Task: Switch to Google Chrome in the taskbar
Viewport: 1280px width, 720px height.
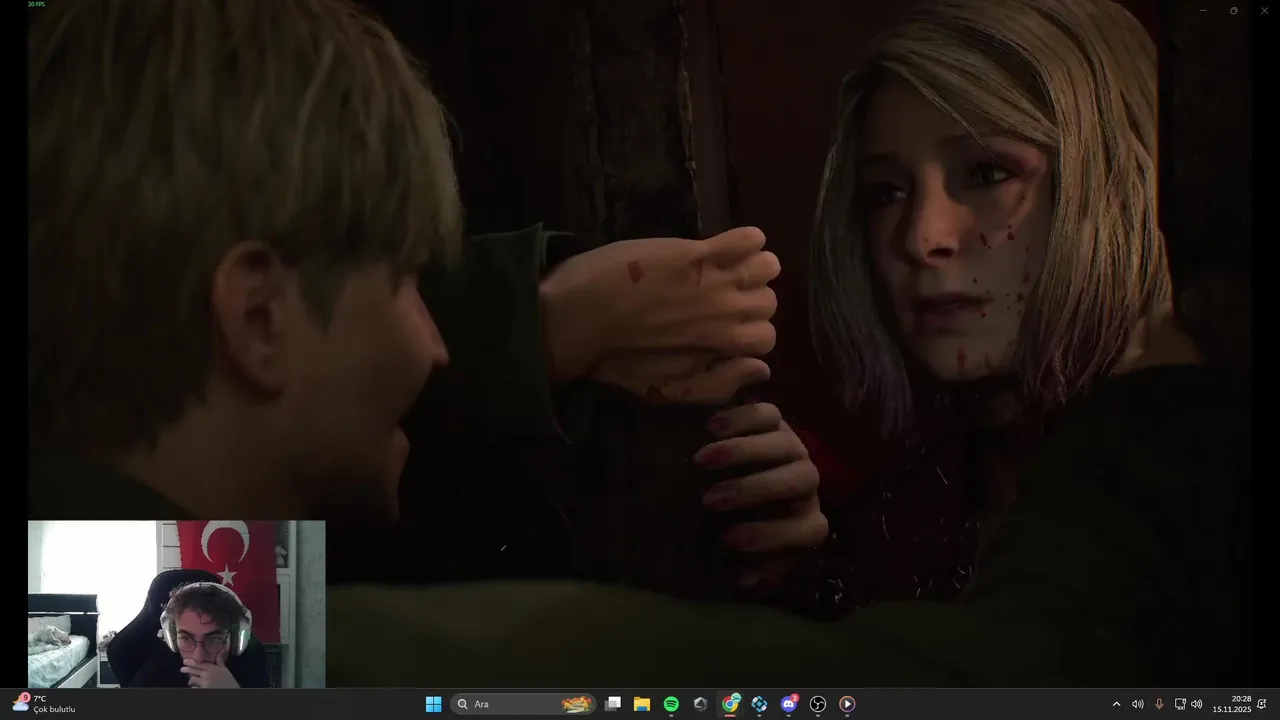Action: (x=730, y=704)
